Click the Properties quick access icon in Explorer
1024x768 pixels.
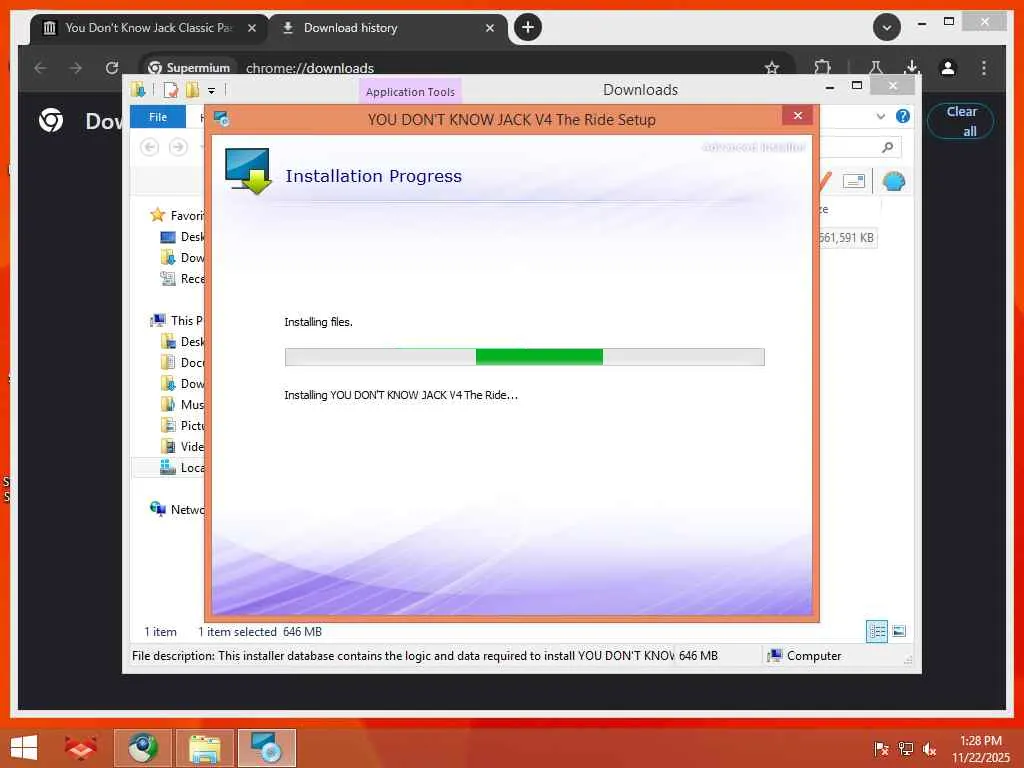(170, 89)
